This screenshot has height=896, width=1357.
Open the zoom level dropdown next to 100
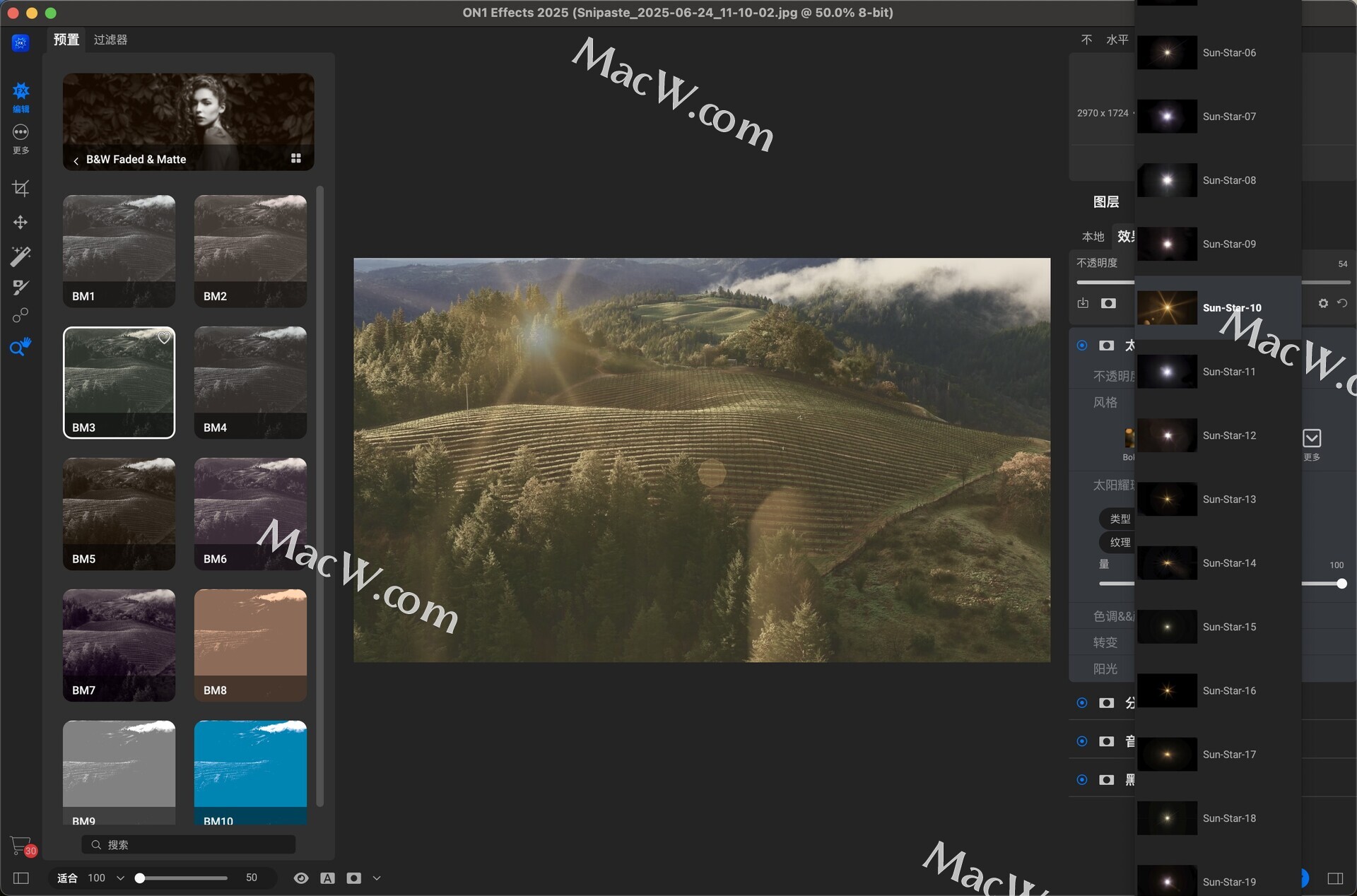tap(120, 878)
